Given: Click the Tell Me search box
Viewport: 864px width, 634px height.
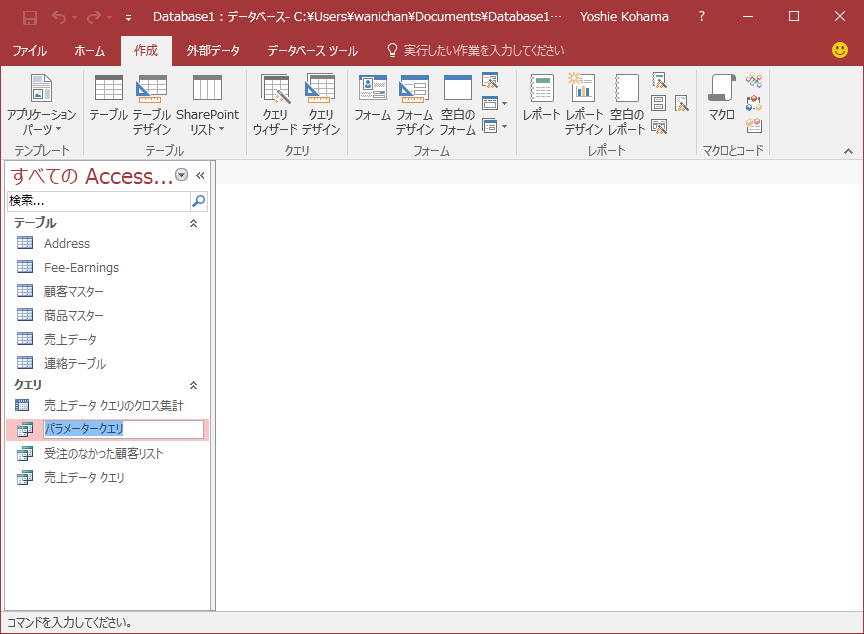Looking at the screenshot, I should point(477,51).
